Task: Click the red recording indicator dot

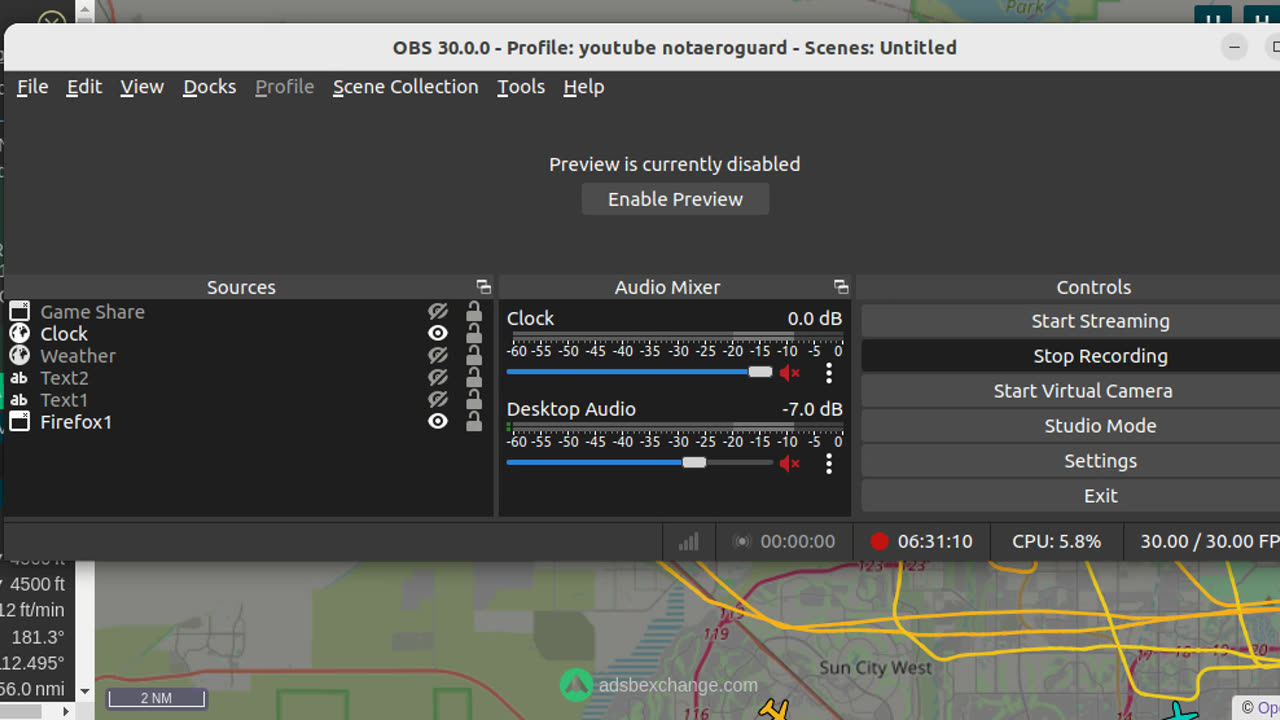Action: pyautogui.click(x=879, y=541)
